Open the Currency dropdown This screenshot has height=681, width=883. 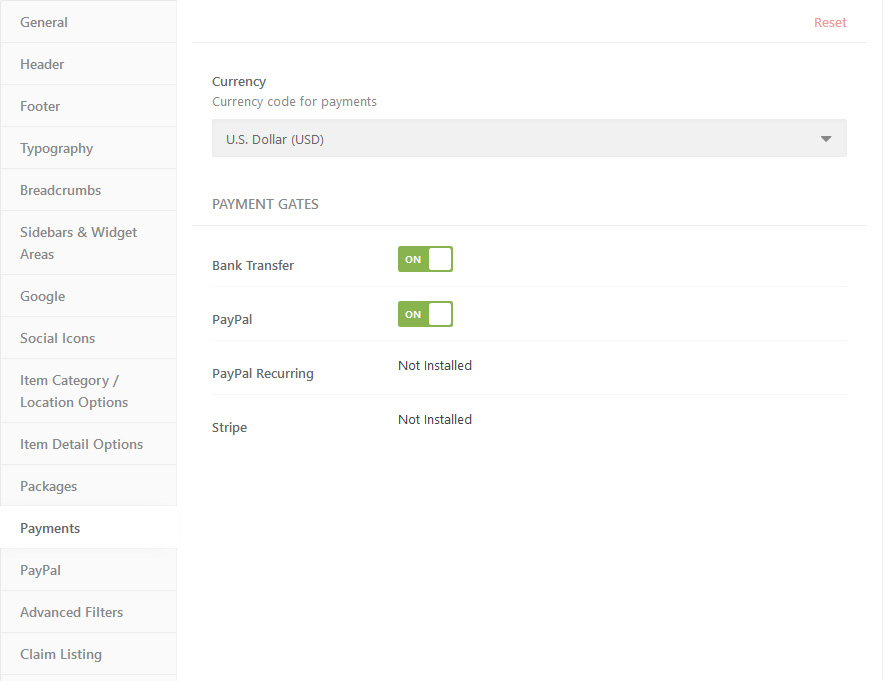pos(529,139)
